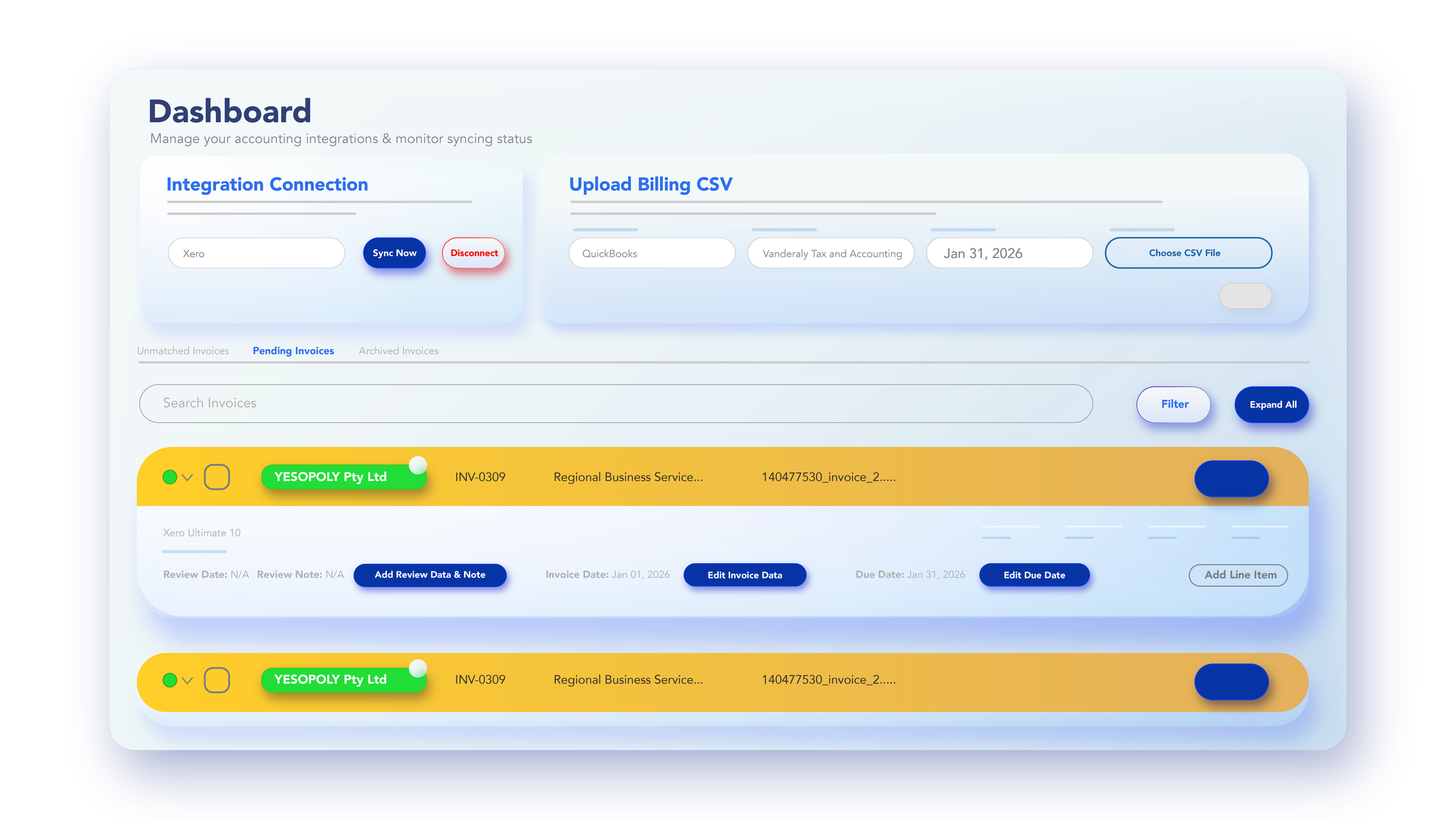Click the YESOPOLY Pty Ltd tag in the expanded row
Viewport: 1456px width, 819px height.
344,477
